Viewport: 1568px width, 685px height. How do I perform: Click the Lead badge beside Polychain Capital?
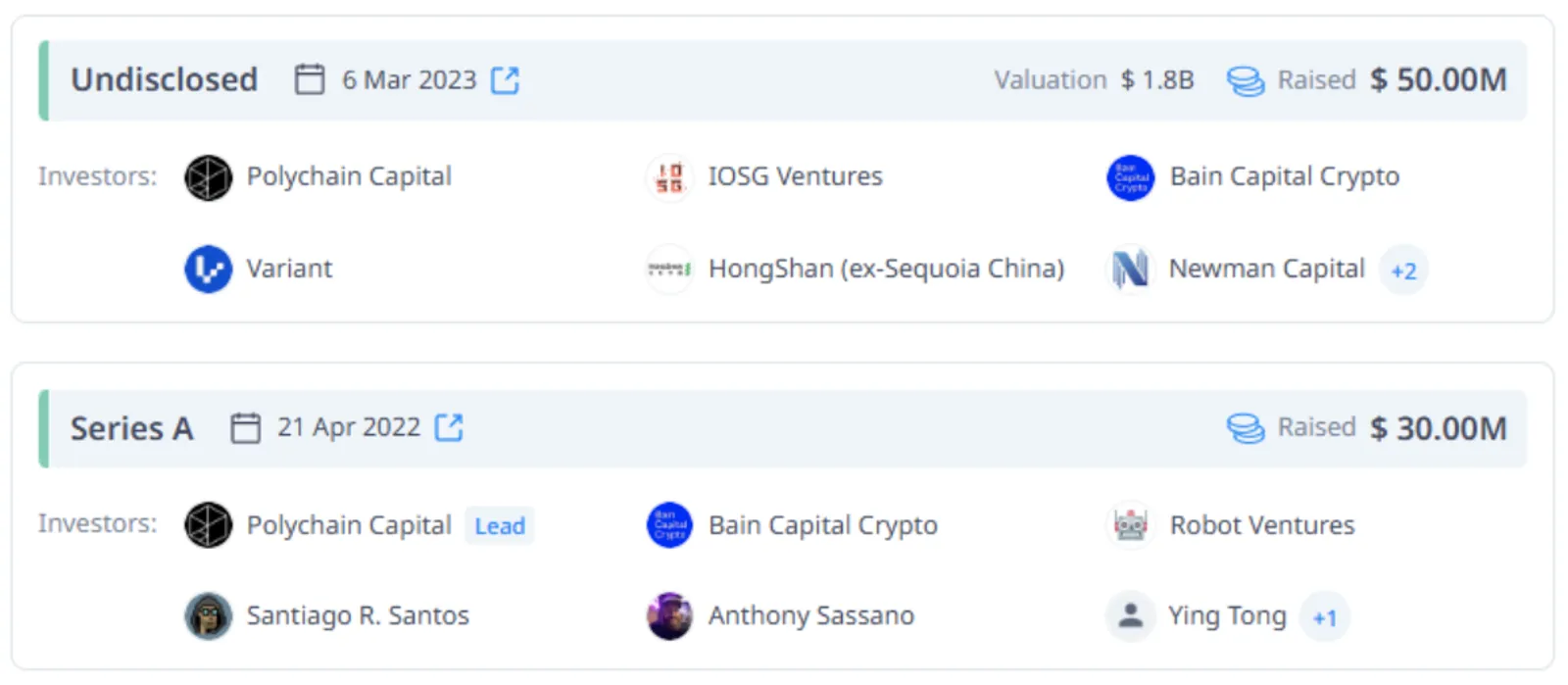[500, 526]
